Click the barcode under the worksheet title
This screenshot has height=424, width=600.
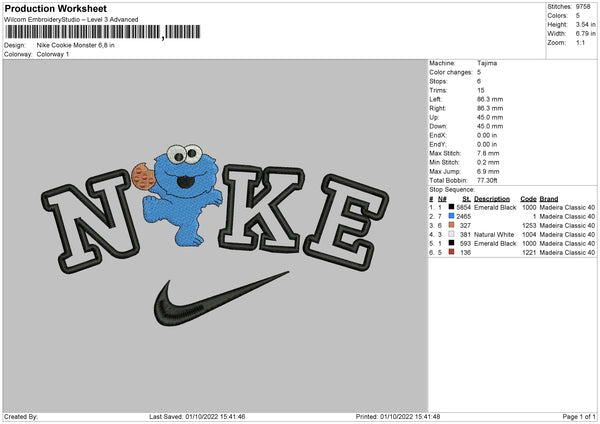[x=103, y=32]
